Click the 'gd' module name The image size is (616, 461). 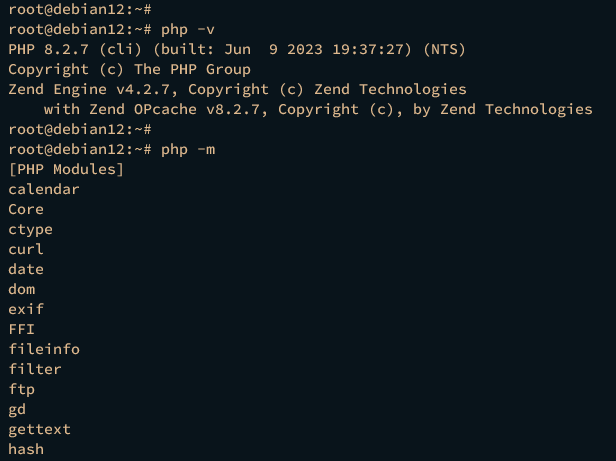[x=17, y=410]
